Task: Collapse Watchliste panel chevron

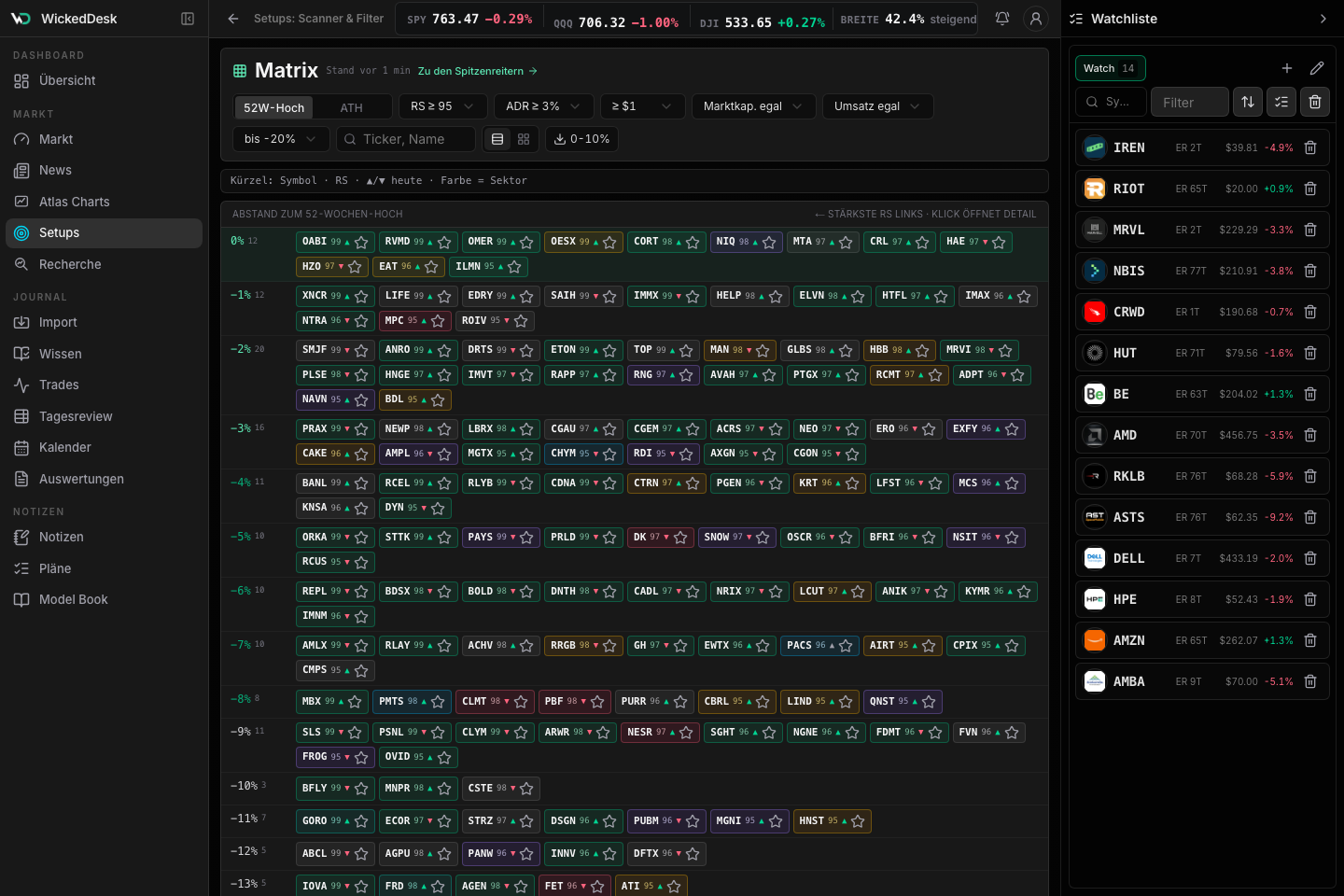Action: point(1323,19)
